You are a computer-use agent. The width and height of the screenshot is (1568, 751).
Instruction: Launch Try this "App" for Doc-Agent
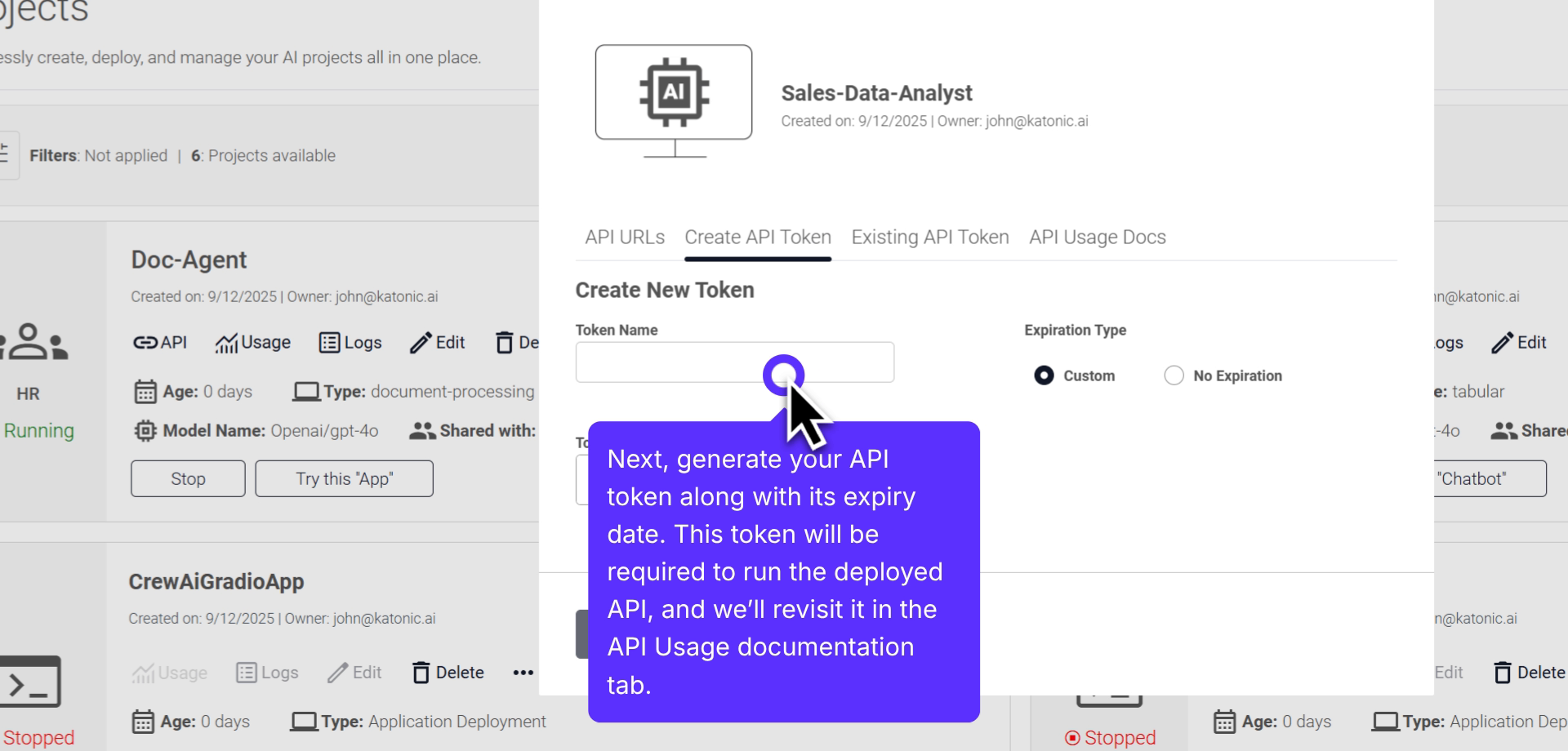pyautogui.click(x=344, y=478)
